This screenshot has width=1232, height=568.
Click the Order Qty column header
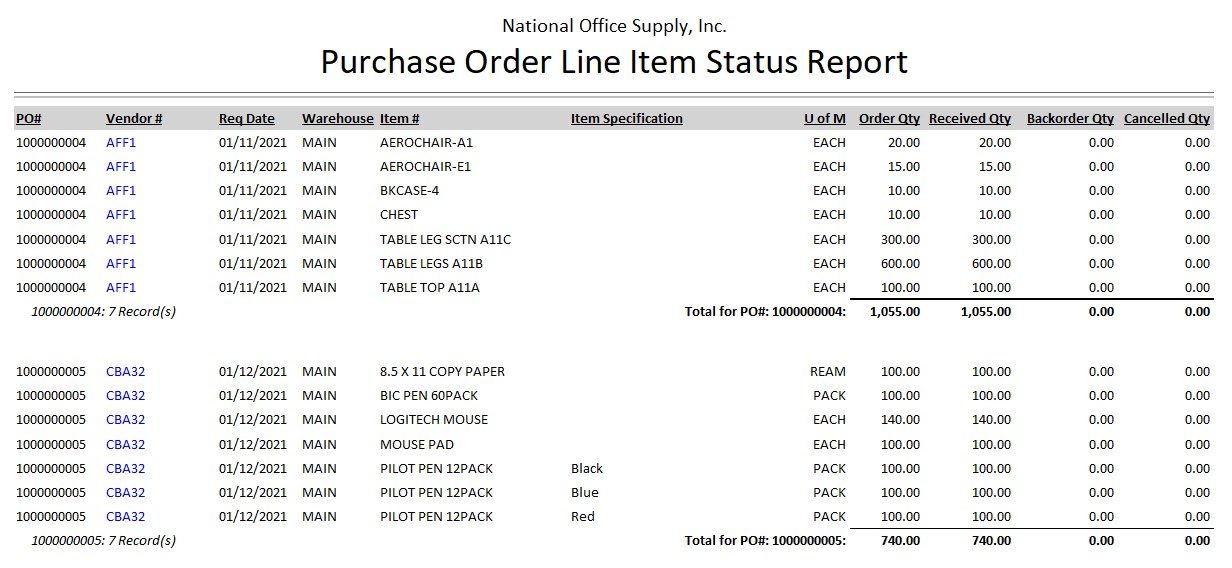(889, 118)
